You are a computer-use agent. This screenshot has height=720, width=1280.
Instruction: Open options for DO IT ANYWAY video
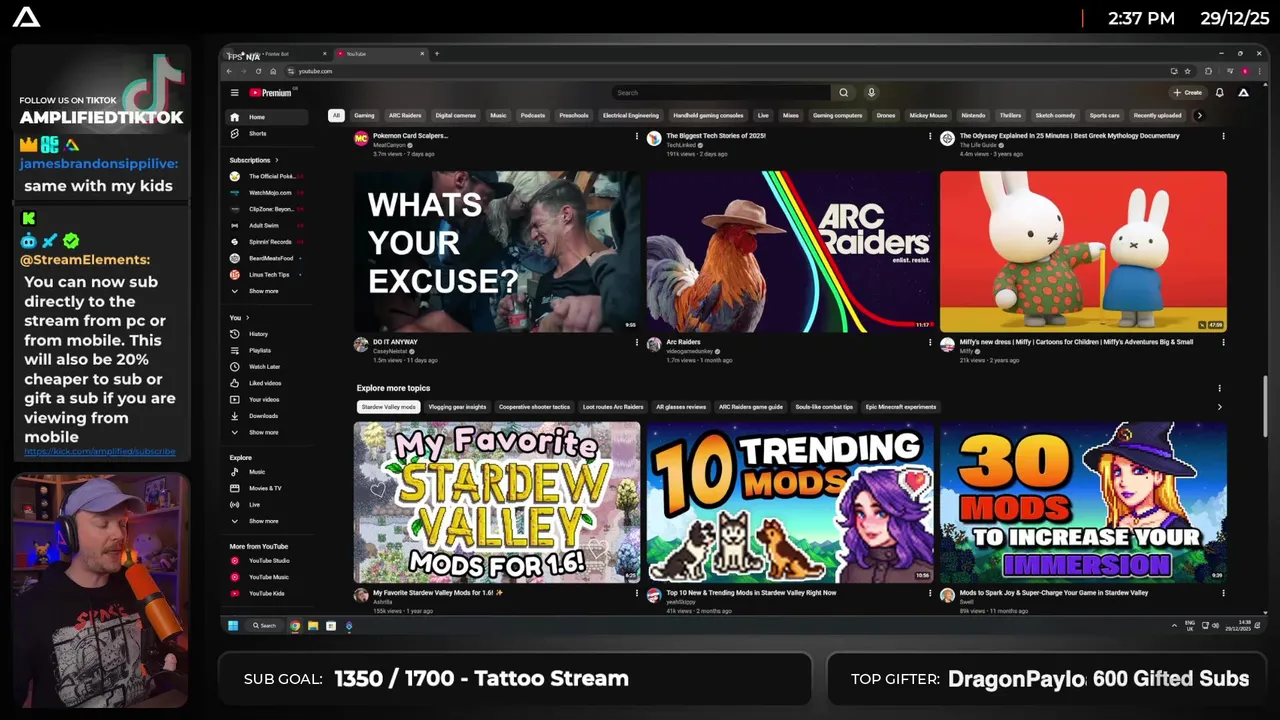pyautogui.click(x=636, y=343)
